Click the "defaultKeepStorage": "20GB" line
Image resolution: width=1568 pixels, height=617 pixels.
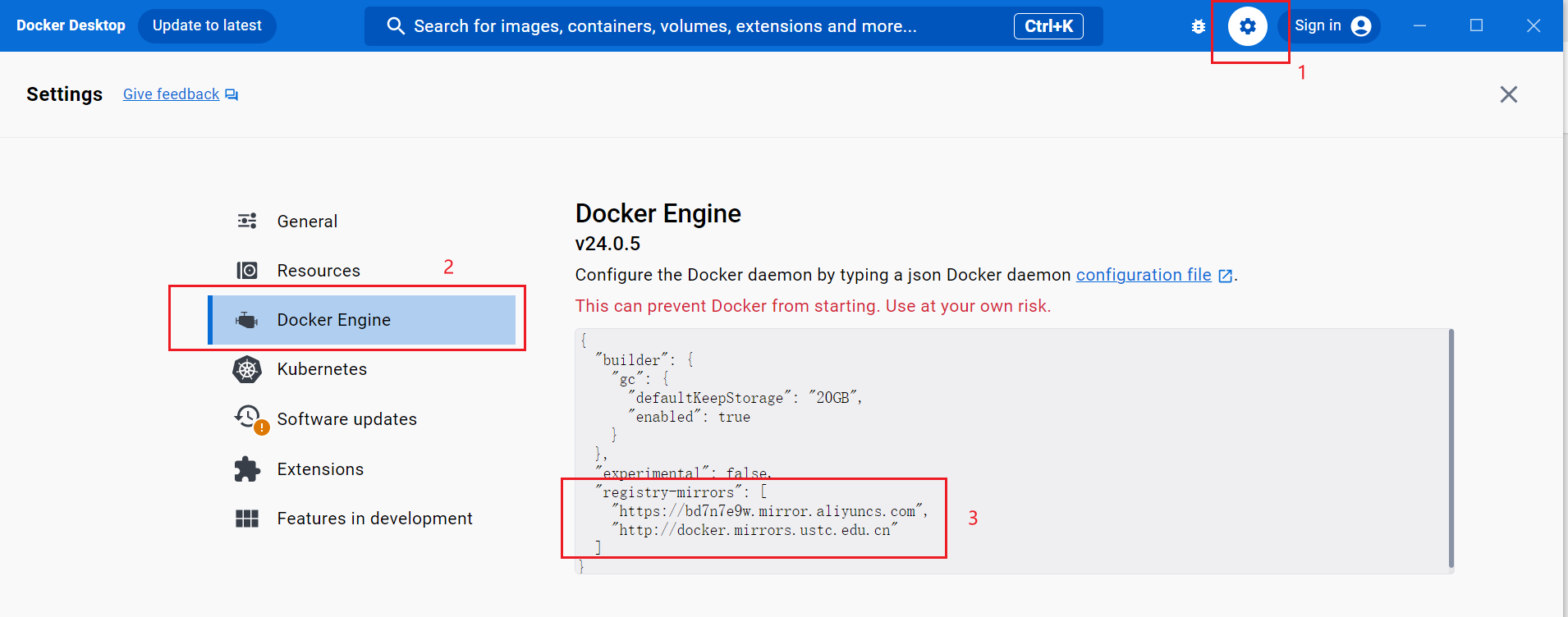pos(745,398)
